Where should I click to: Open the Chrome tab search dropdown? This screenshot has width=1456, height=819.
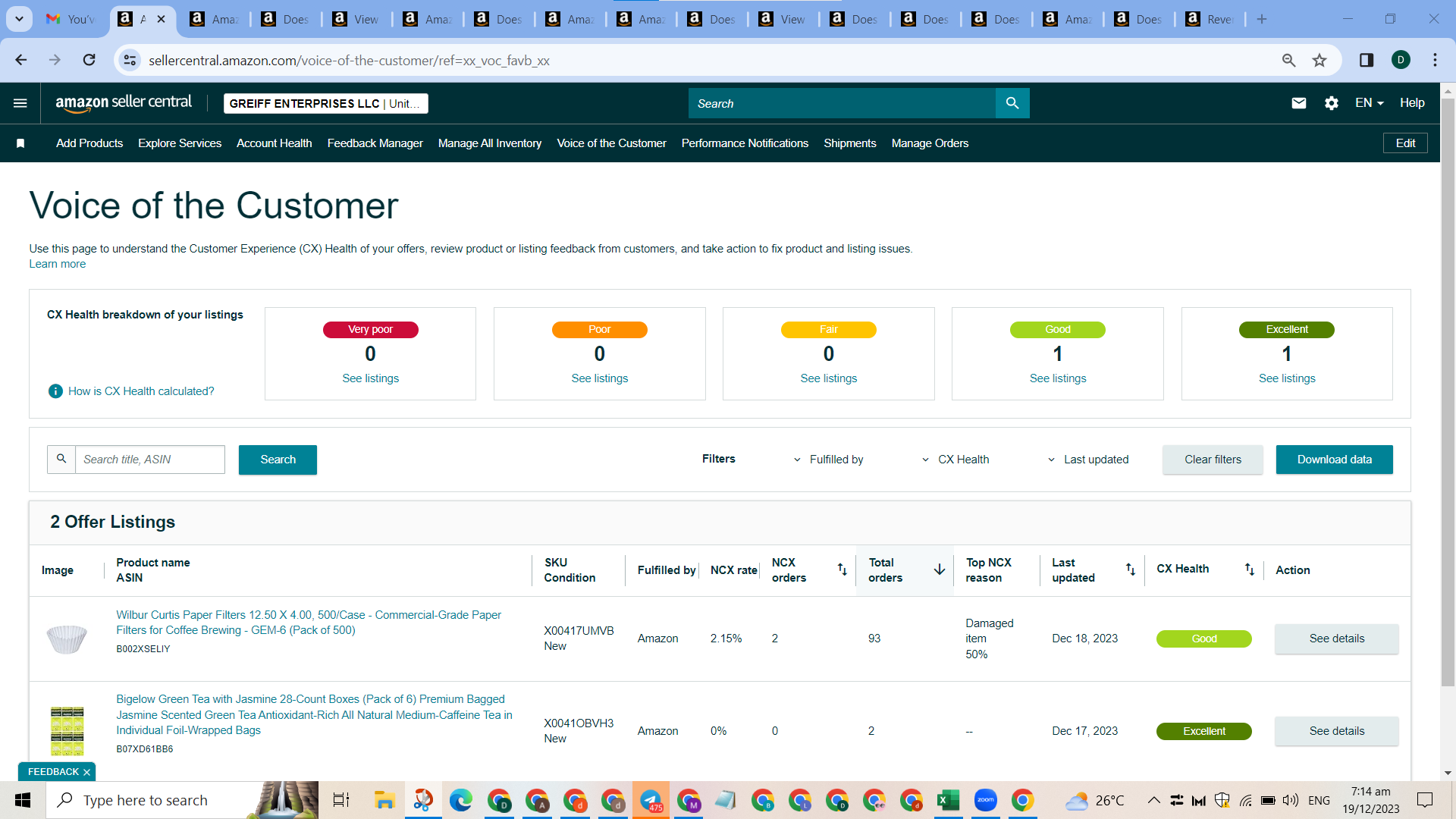click(x=19, y=19)
